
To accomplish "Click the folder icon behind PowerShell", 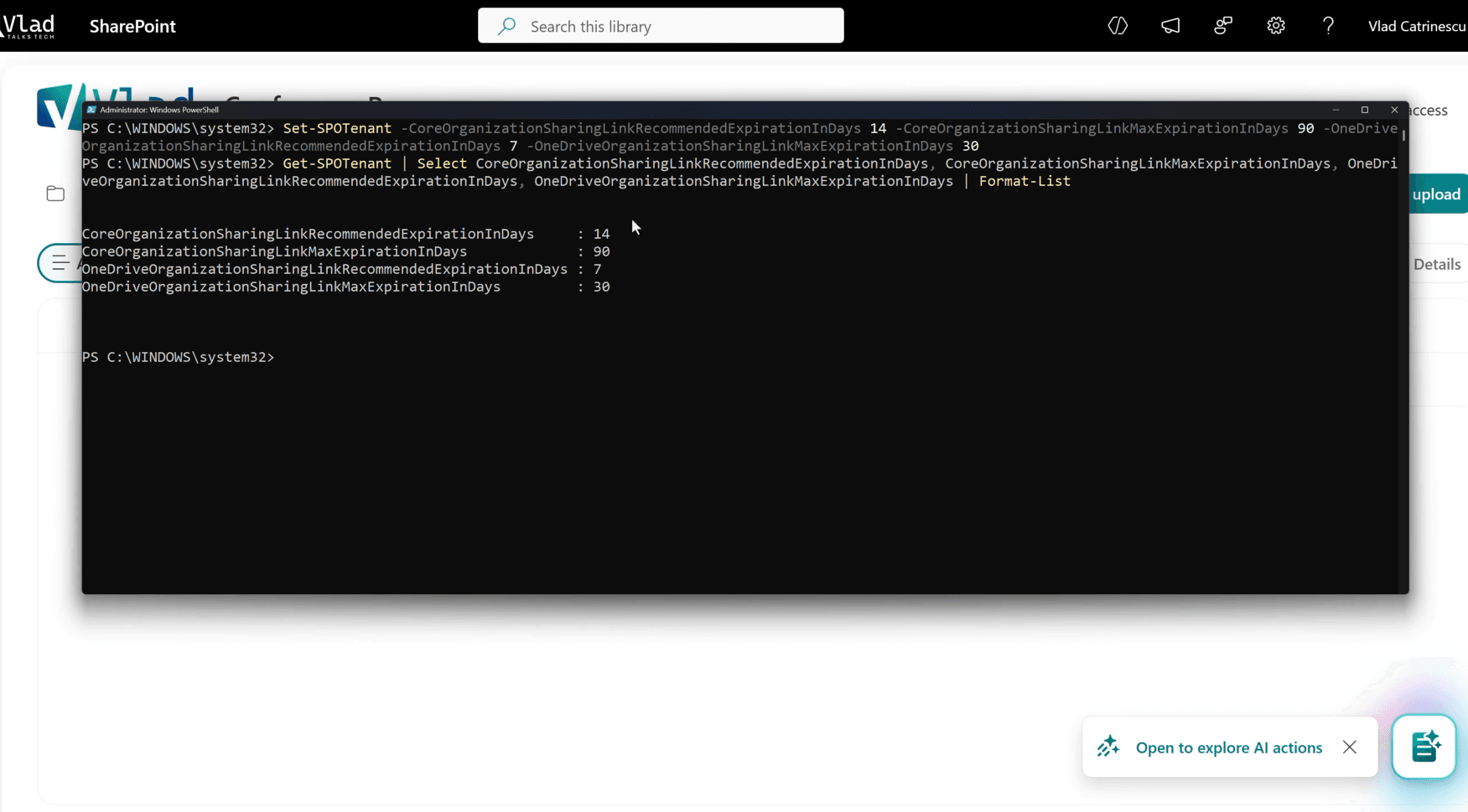I will click(55, 194).
